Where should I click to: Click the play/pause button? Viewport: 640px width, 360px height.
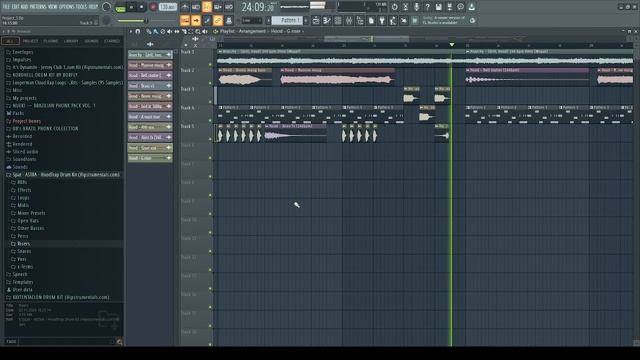(x=131, y=7)
